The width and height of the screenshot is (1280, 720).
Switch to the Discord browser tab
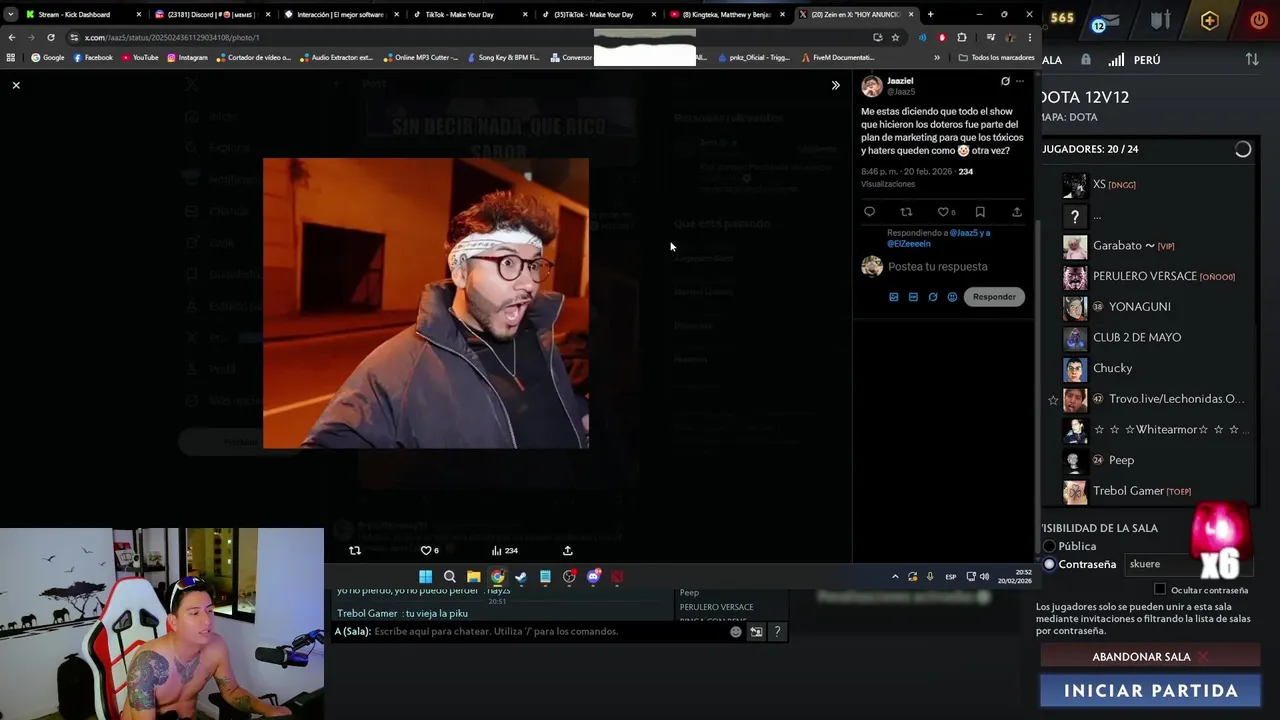(212, 14)
